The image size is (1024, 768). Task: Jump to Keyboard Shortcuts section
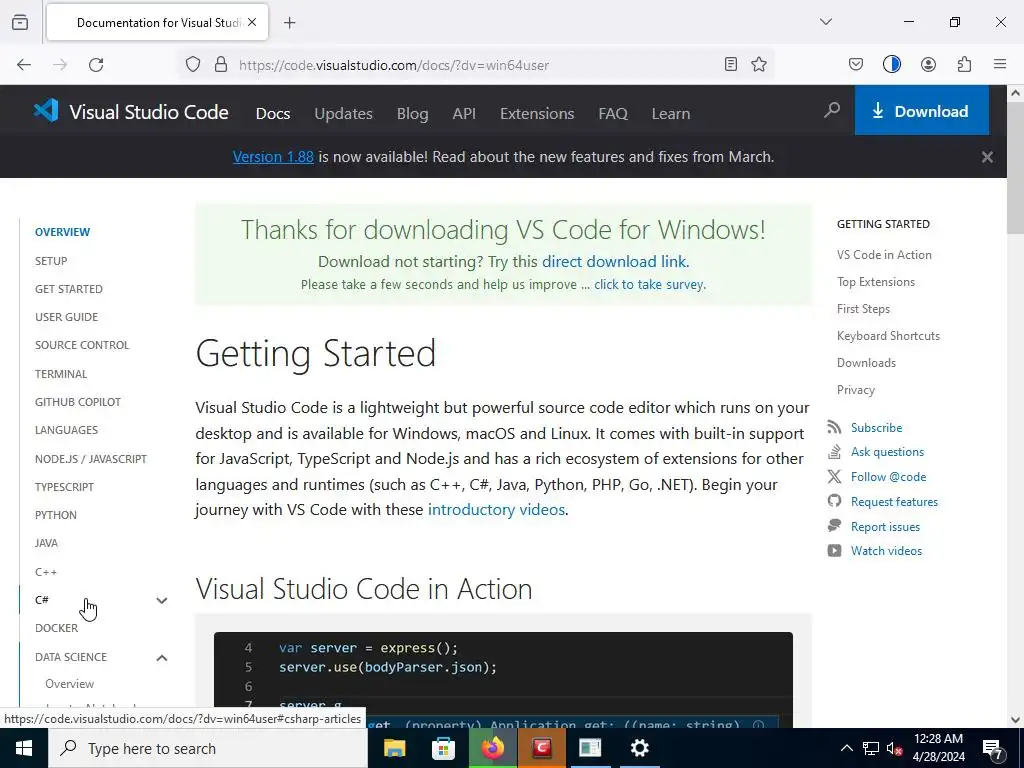click(x=888, y=336)
